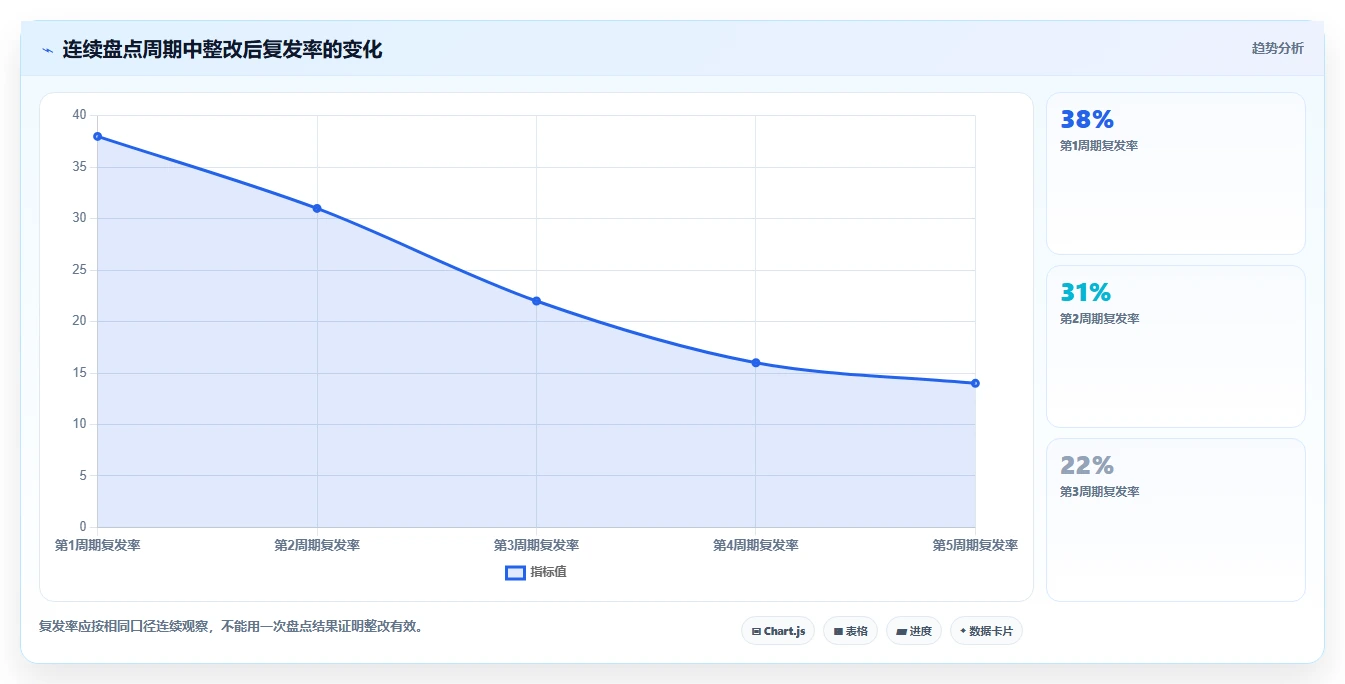Open the 38% 第1周期复发率 card
The height and width of the screenshot is (684, 1345).
click(x=1175, y=174)
